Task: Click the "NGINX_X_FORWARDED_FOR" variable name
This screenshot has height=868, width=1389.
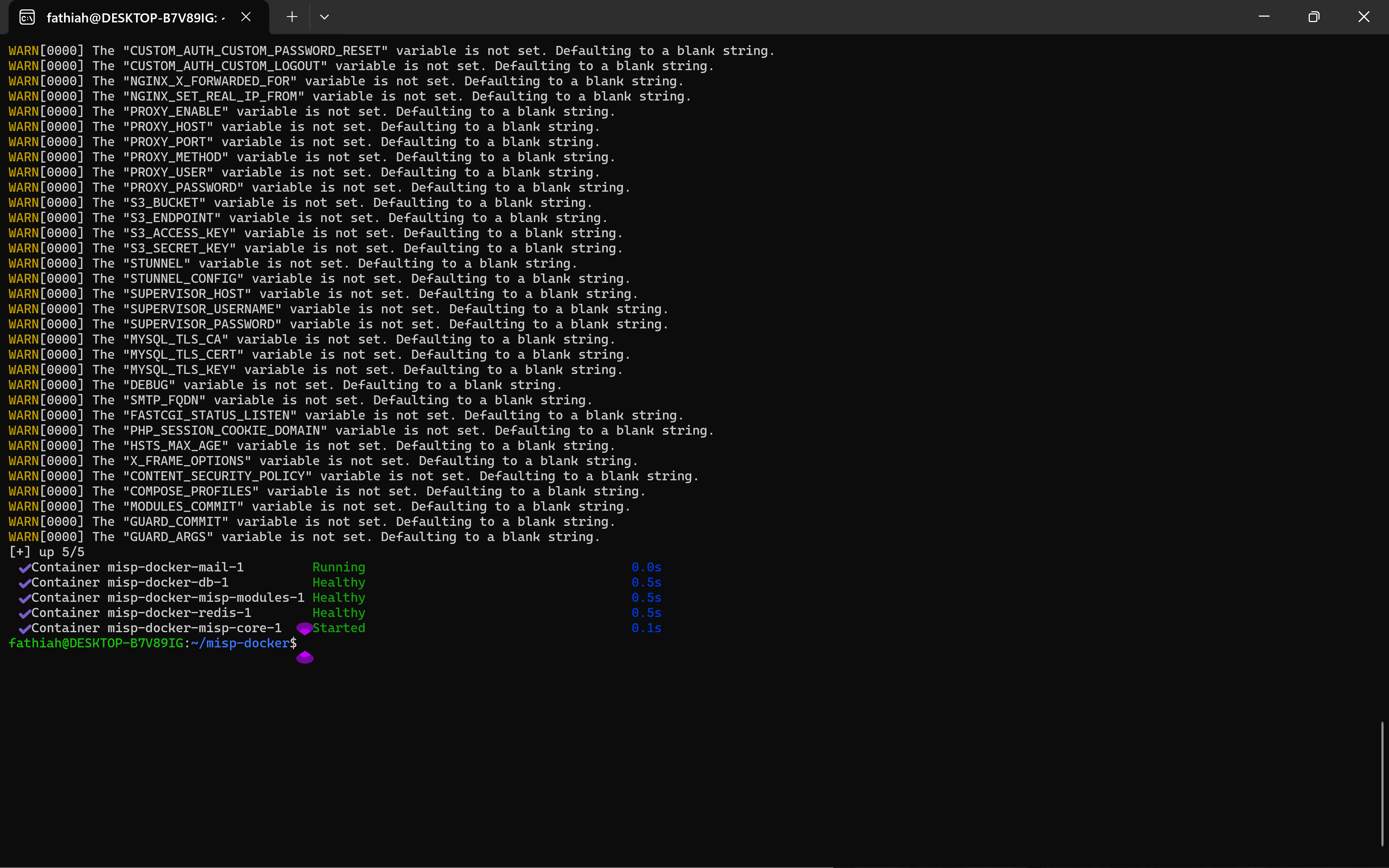Action: click(210, 81)
